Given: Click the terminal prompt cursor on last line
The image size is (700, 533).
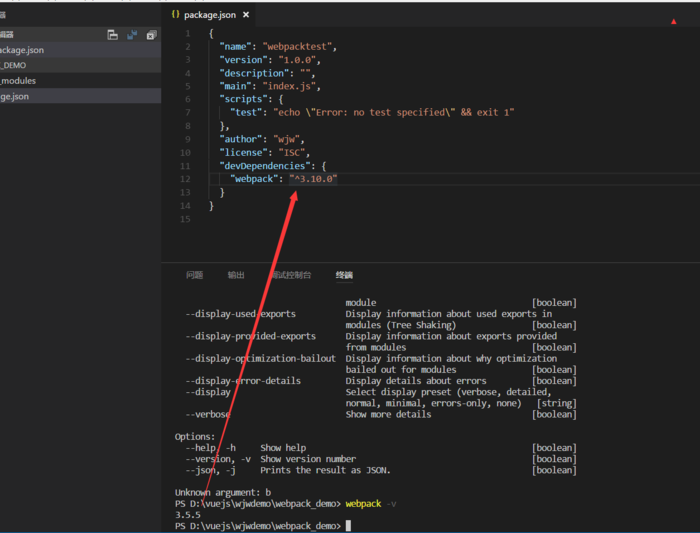Looking at the screenshot, I should pos(348,526).
